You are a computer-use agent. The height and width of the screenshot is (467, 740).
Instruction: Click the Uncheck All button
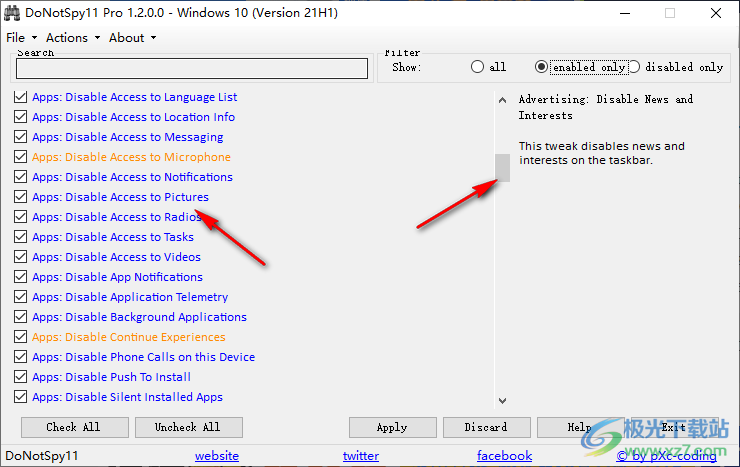(x=189, y=427)
